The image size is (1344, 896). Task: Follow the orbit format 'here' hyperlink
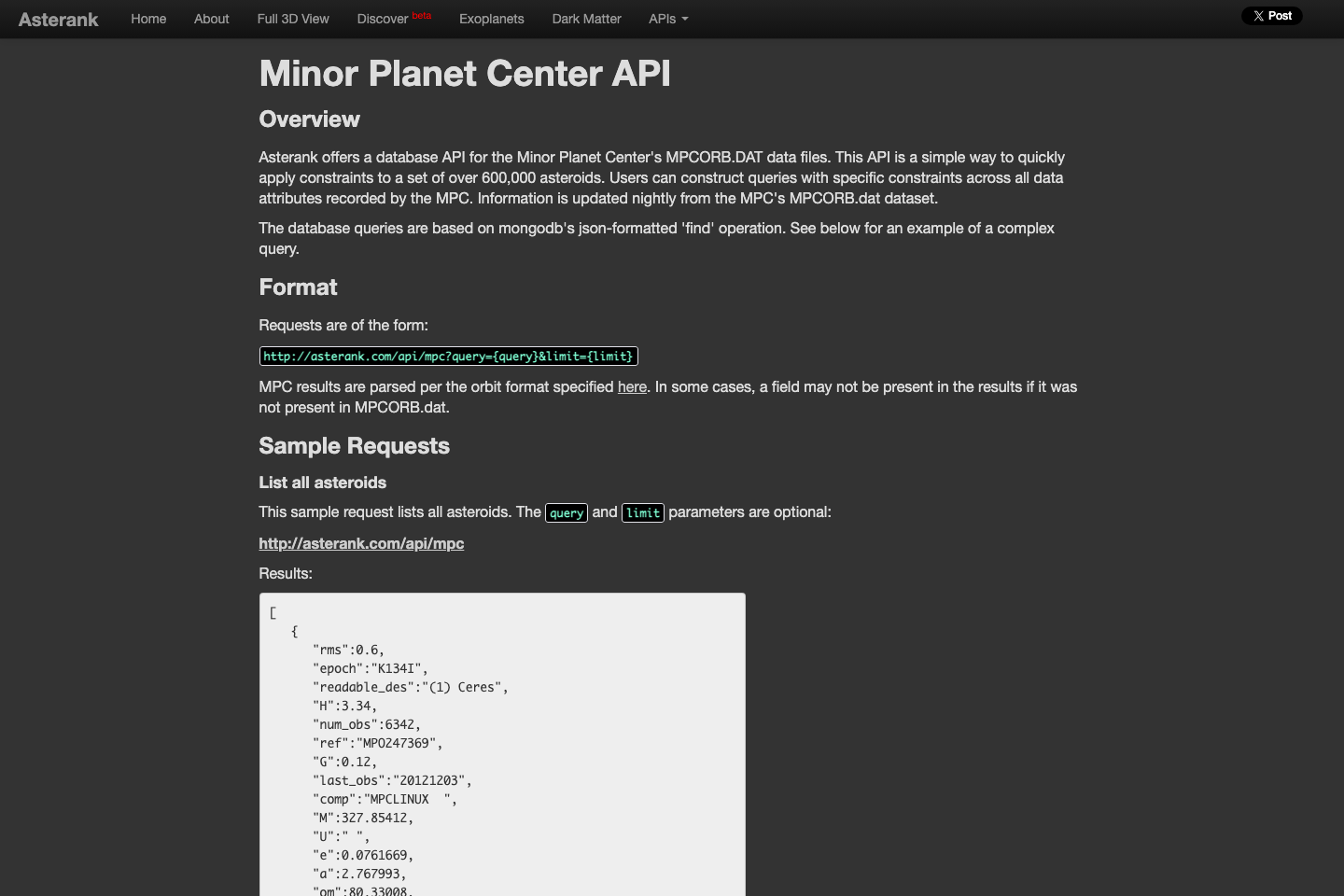(632, 386)
